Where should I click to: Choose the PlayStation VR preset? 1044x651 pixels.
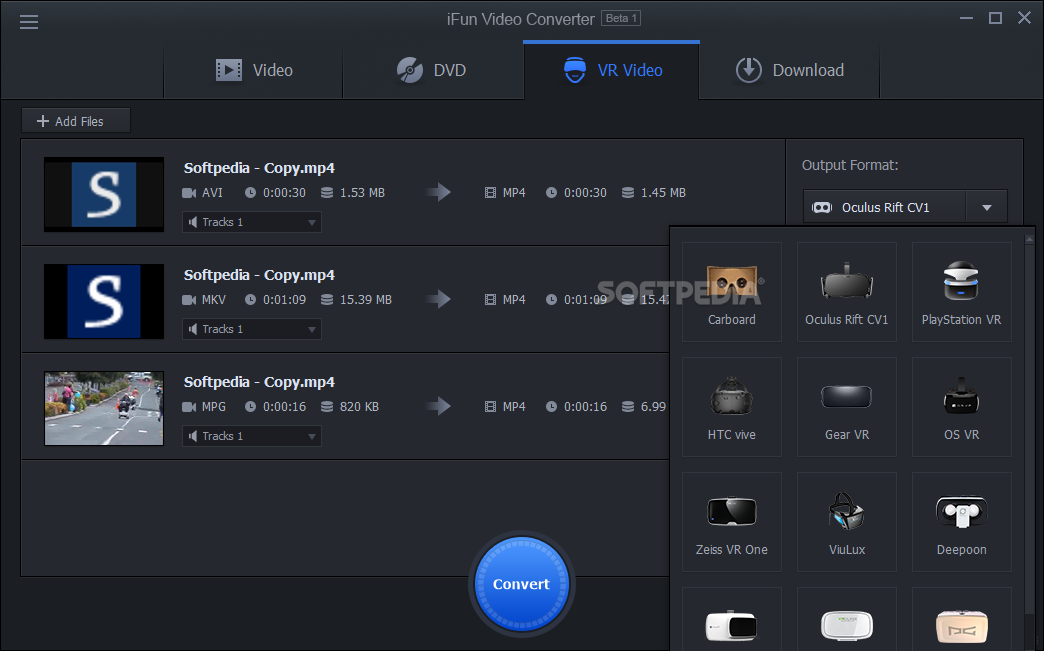(x=961, y=292)
